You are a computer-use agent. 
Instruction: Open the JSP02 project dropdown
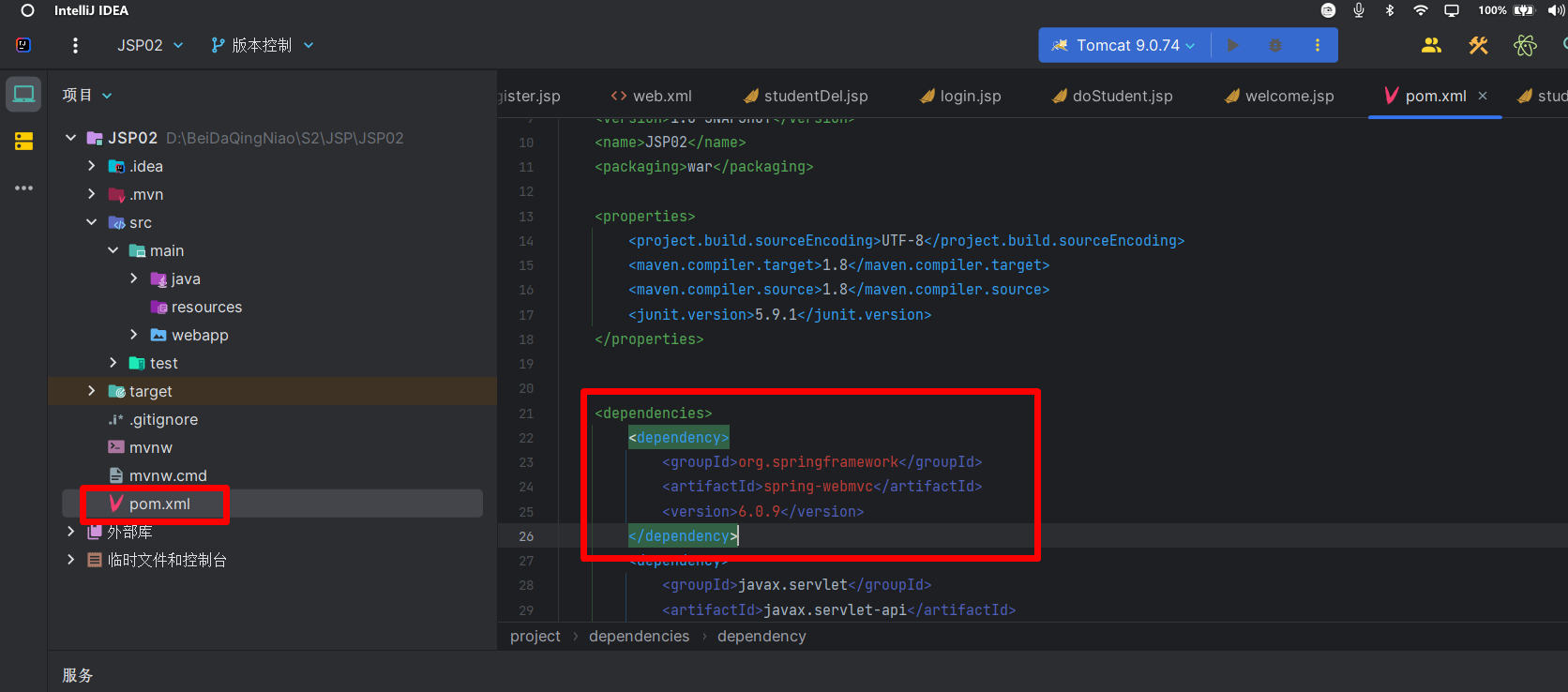click(x=150, y=45)
